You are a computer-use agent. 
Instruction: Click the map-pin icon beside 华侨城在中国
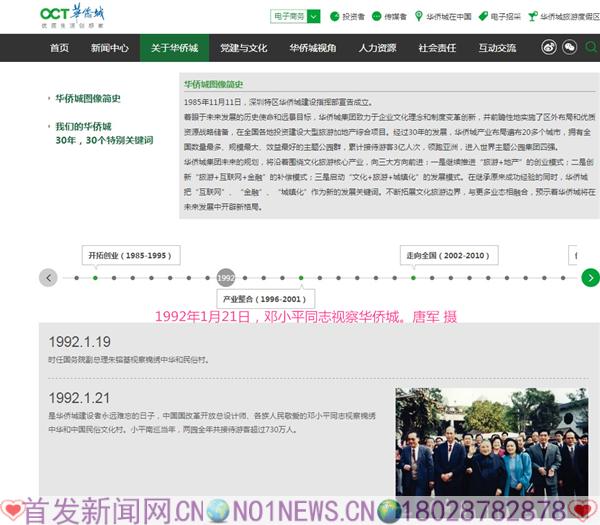pos(419,16)
